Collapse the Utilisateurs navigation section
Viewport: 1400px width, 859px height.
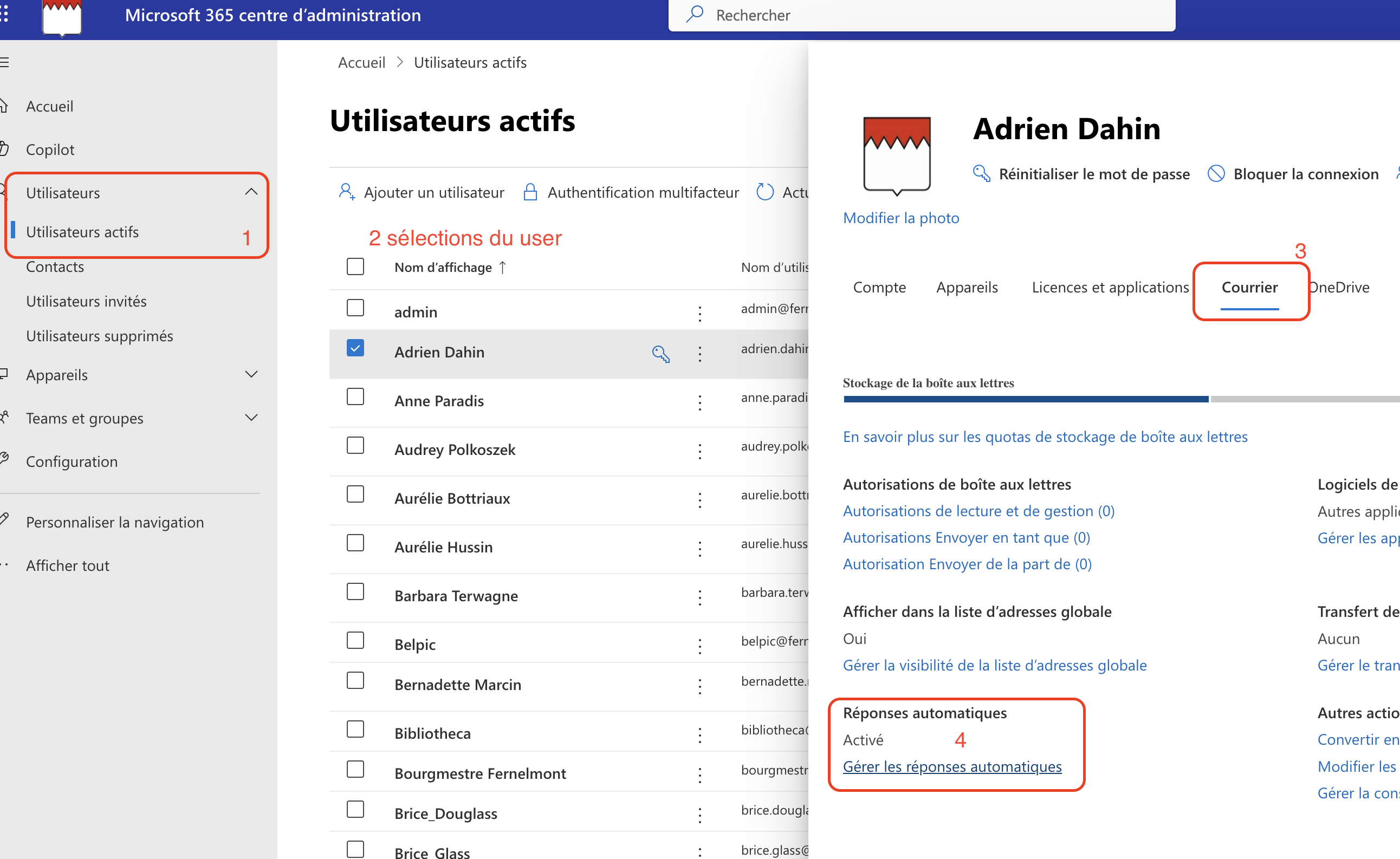click(x=250, y=192)
